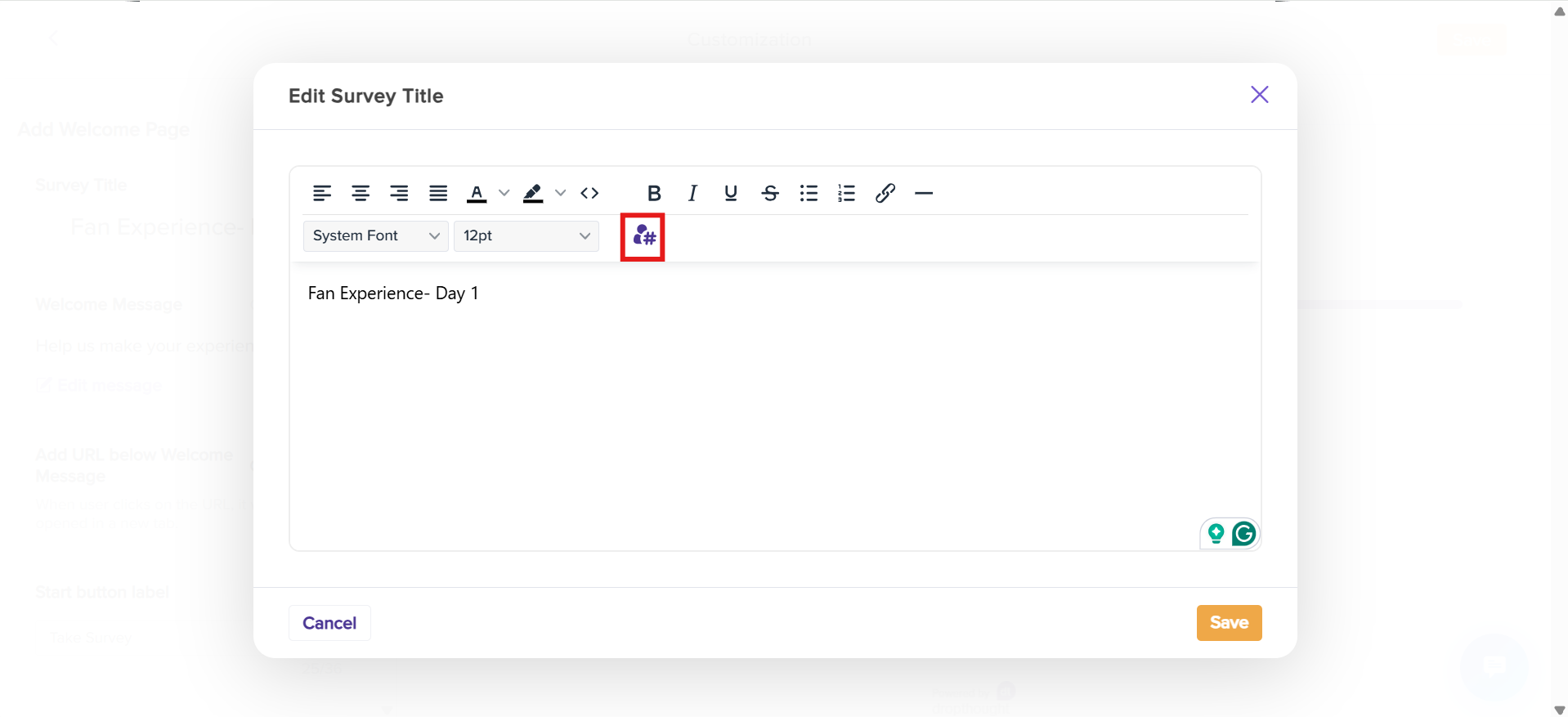Open the highlight color dropdown arrow
The height and width of the screenshot is (717, 1568).
tap(560, 193)
